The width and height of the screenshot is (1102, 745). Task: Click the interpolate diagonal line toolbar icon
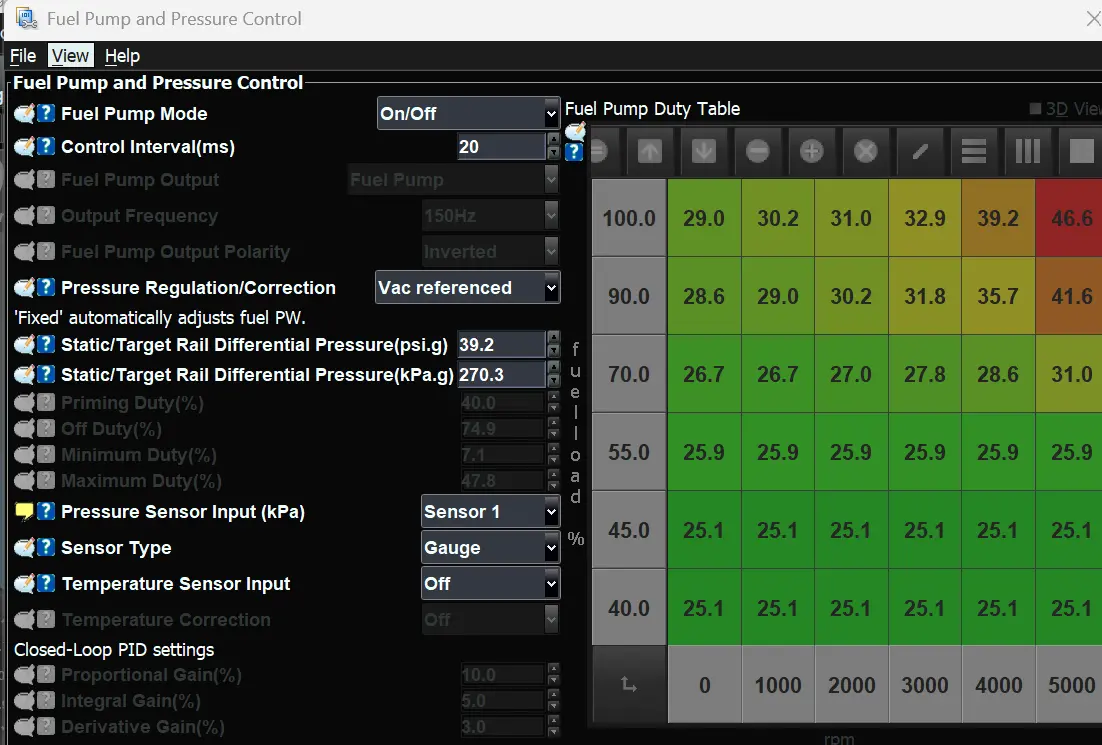coord(920,151)
